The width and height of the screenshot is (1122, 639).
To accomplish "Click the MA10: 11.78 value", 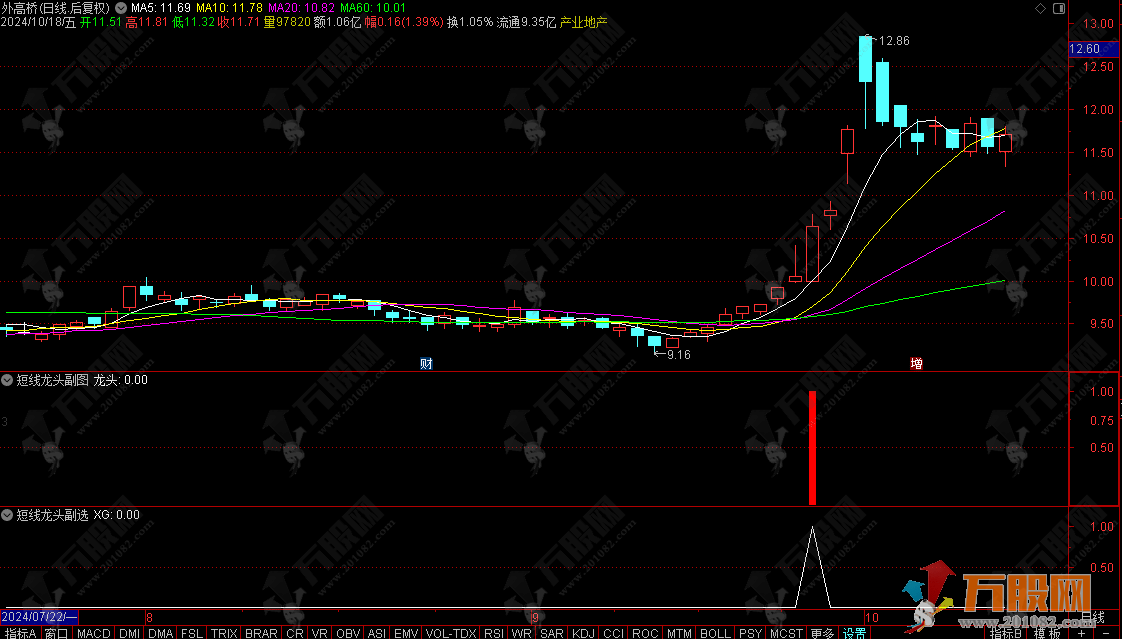I will (229, 8).
